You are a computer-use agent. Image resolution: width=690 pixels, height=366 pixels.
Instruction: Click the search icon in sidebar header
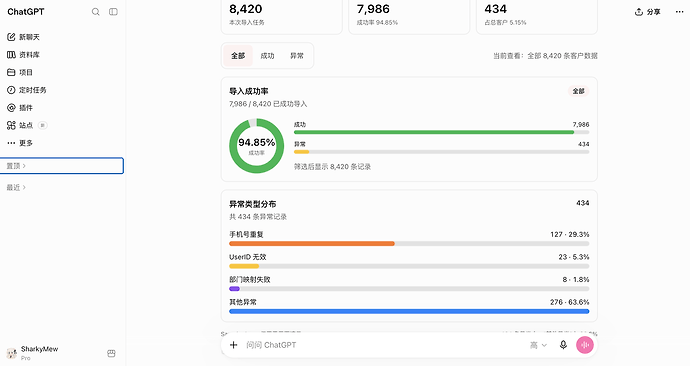click(95, 12)
